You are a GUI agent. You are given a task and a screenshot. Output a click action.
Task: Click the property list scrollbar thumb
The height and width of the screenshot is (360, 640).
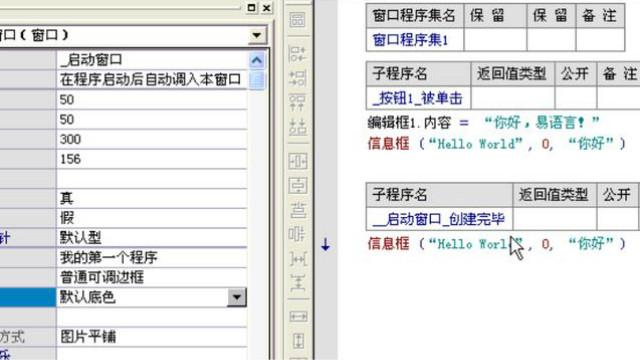click(x=257, y=80)
